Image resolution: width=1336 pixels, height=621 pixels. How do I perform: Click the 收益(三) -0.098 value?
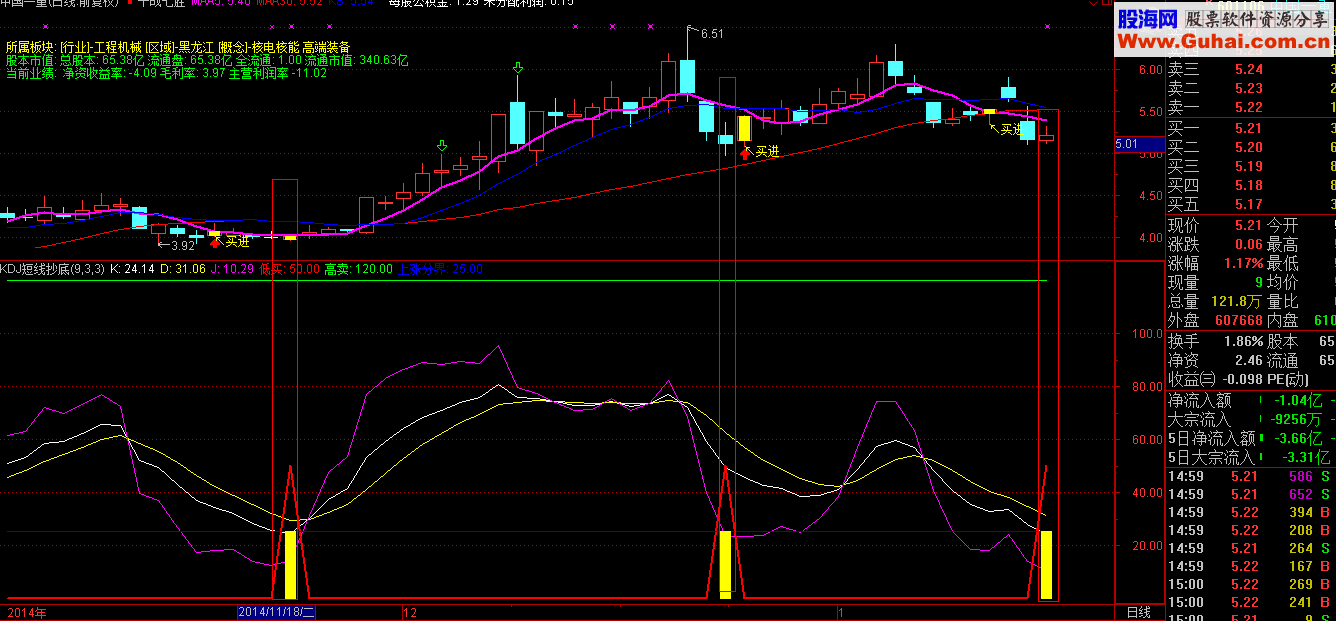tap(1241, 379)
